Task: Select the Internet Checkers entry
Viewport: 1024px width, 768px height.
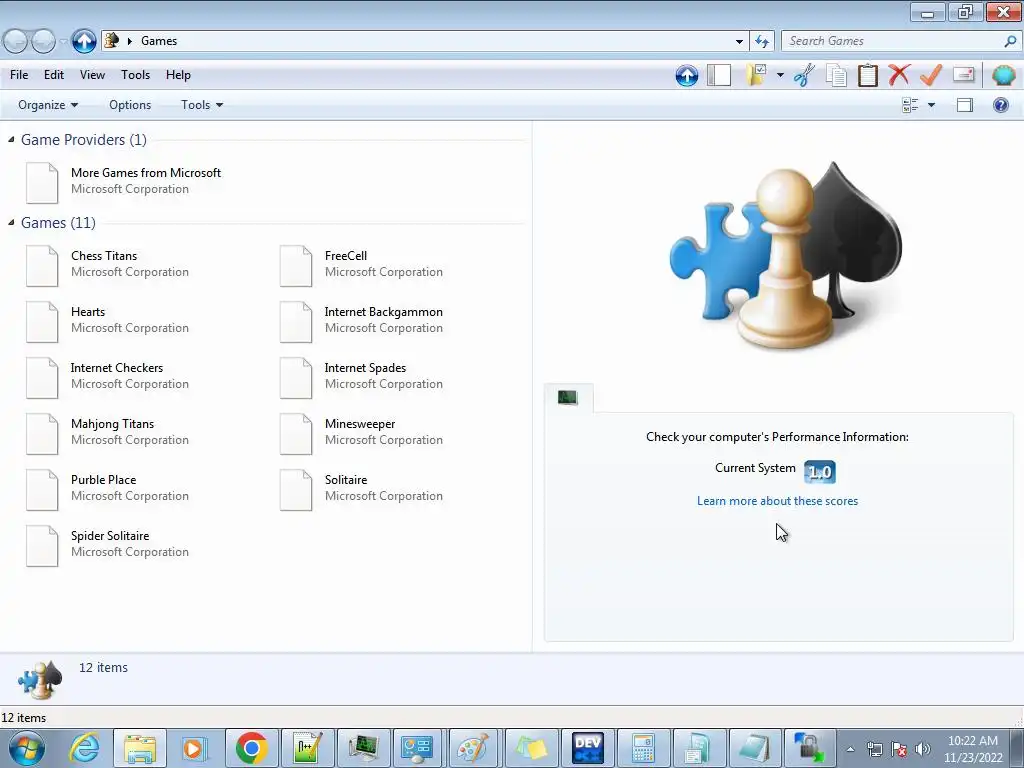Action: click(108, 376)
